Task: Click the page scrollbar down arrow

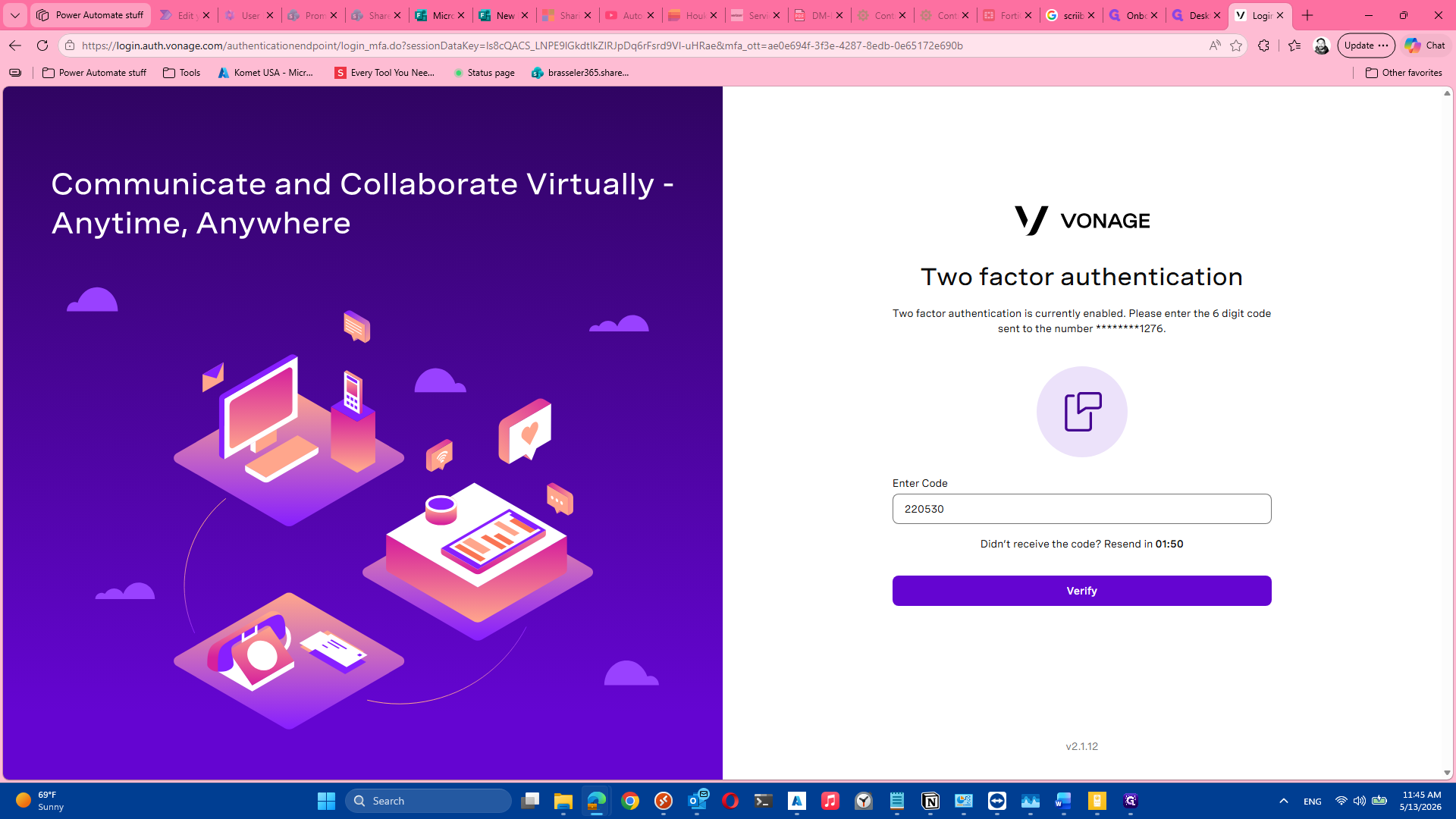Action: pos(1447,773)
